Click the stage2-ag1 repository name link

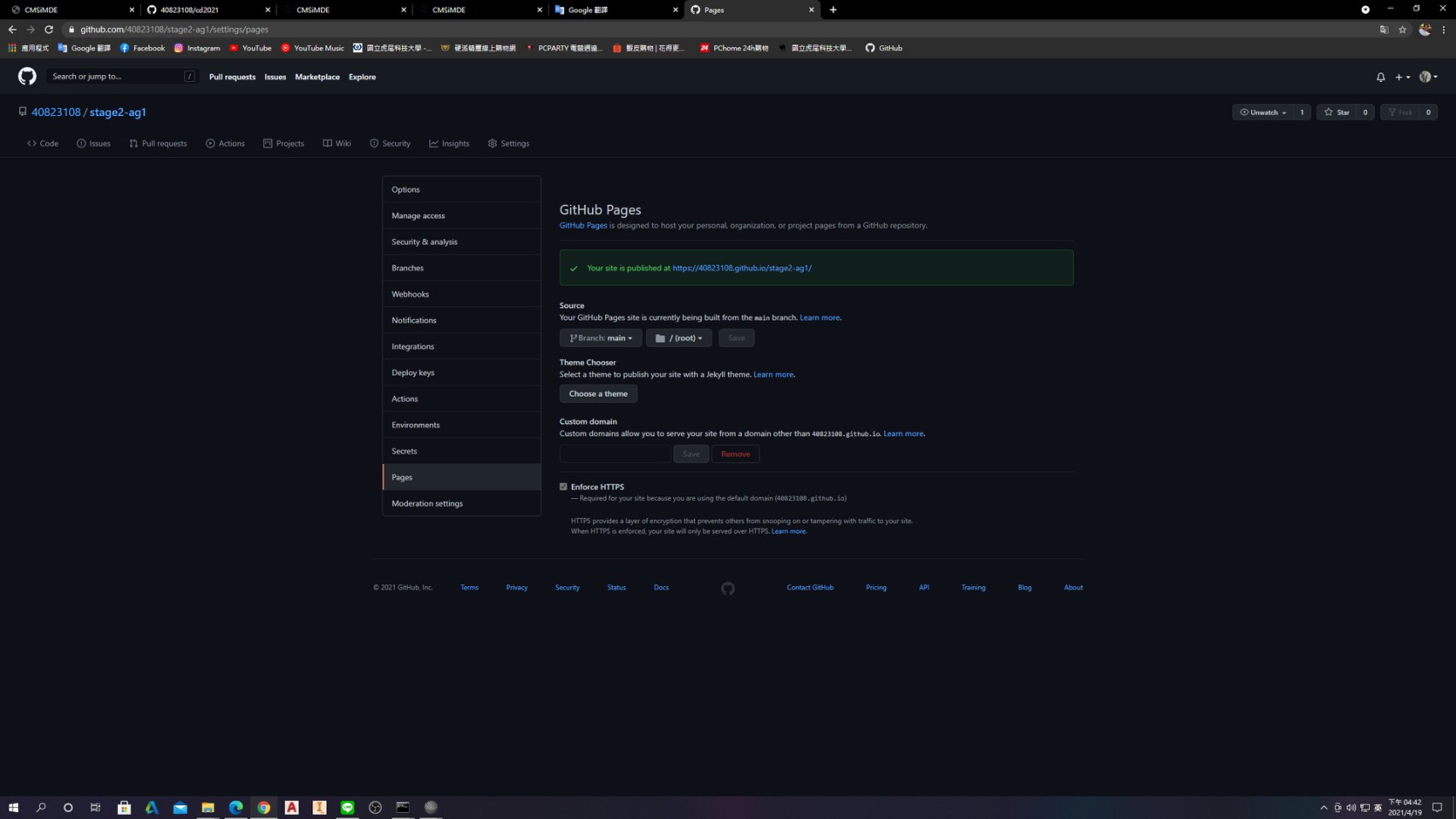(x=118, y=112)
